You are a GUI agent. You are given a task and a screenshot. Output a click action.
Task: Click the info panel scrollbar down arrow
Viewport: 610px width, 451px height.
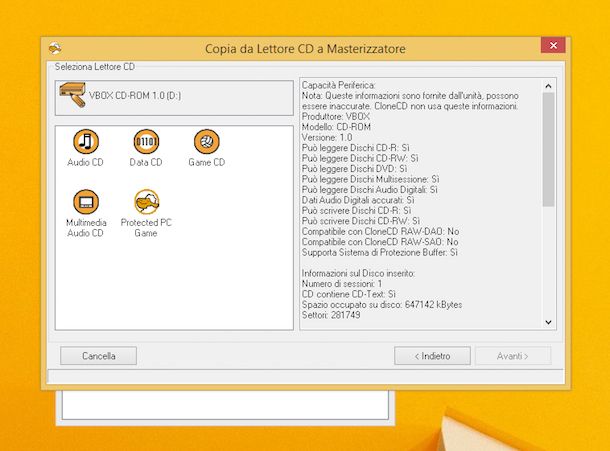click(549, 321)
